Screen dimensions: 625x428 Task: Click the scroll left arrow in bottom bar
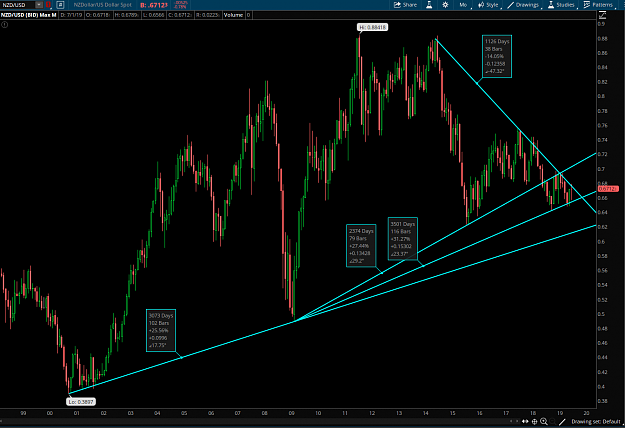(511, 421)
